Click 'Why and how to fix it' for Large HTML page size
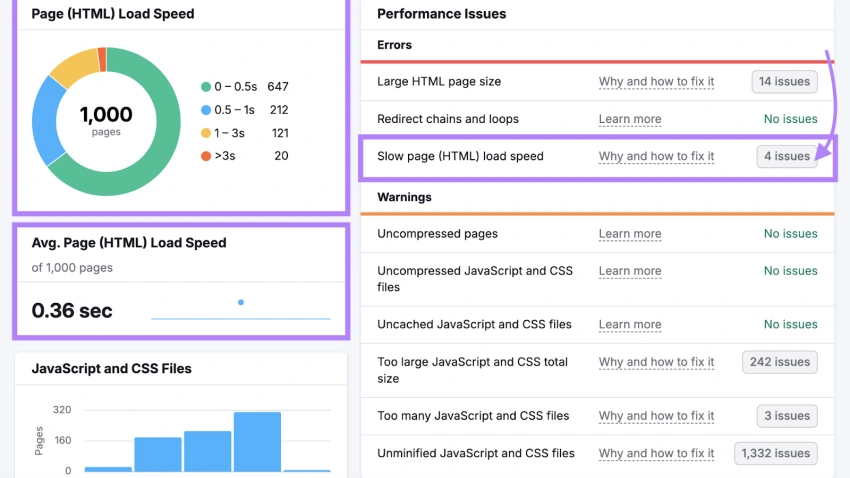This screenshot has height=478, width=850. (x=656, y=82)
